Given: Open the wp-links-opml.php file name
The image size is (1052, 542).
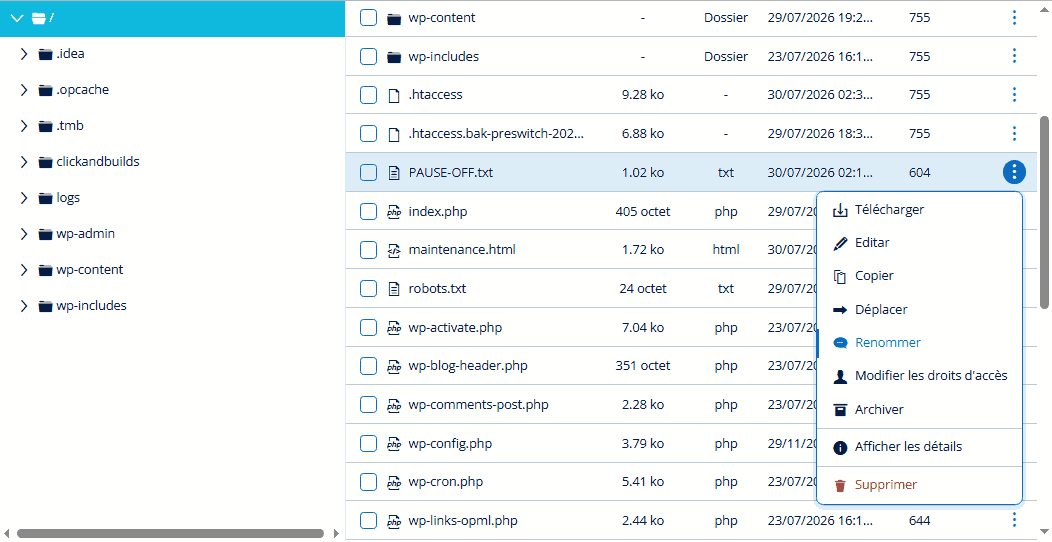Looking at the screenshot, I should point(463,521).
